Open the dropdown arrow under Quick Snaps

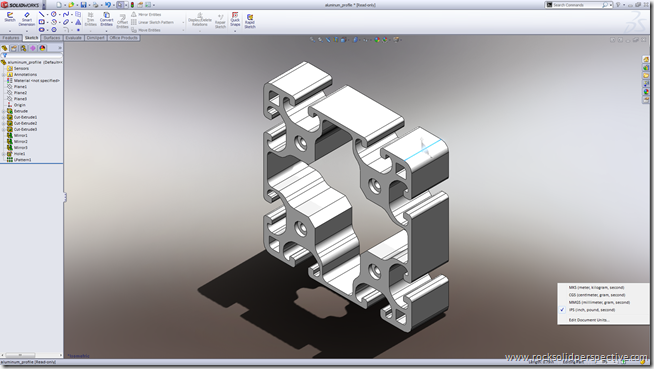coord(235,31)
